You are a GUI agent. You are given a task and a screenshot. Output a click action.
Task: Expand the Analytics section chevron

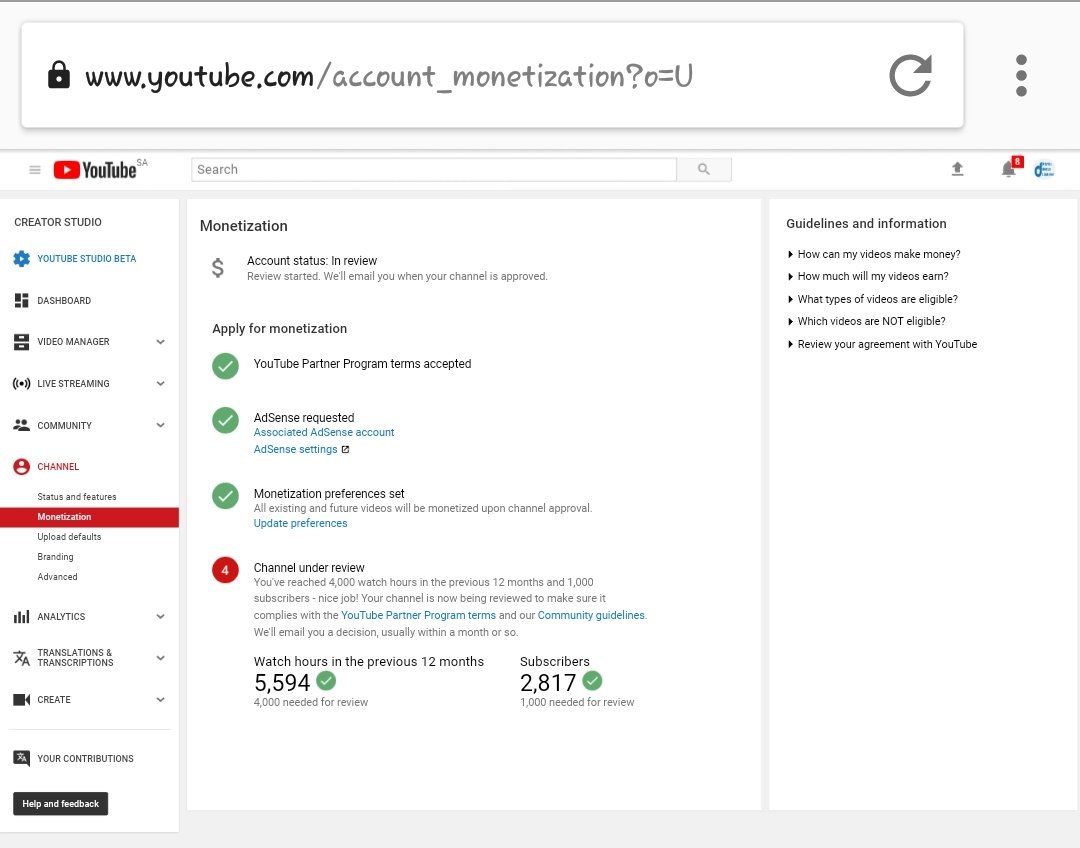pyautogui.click(x=160, y=617)
